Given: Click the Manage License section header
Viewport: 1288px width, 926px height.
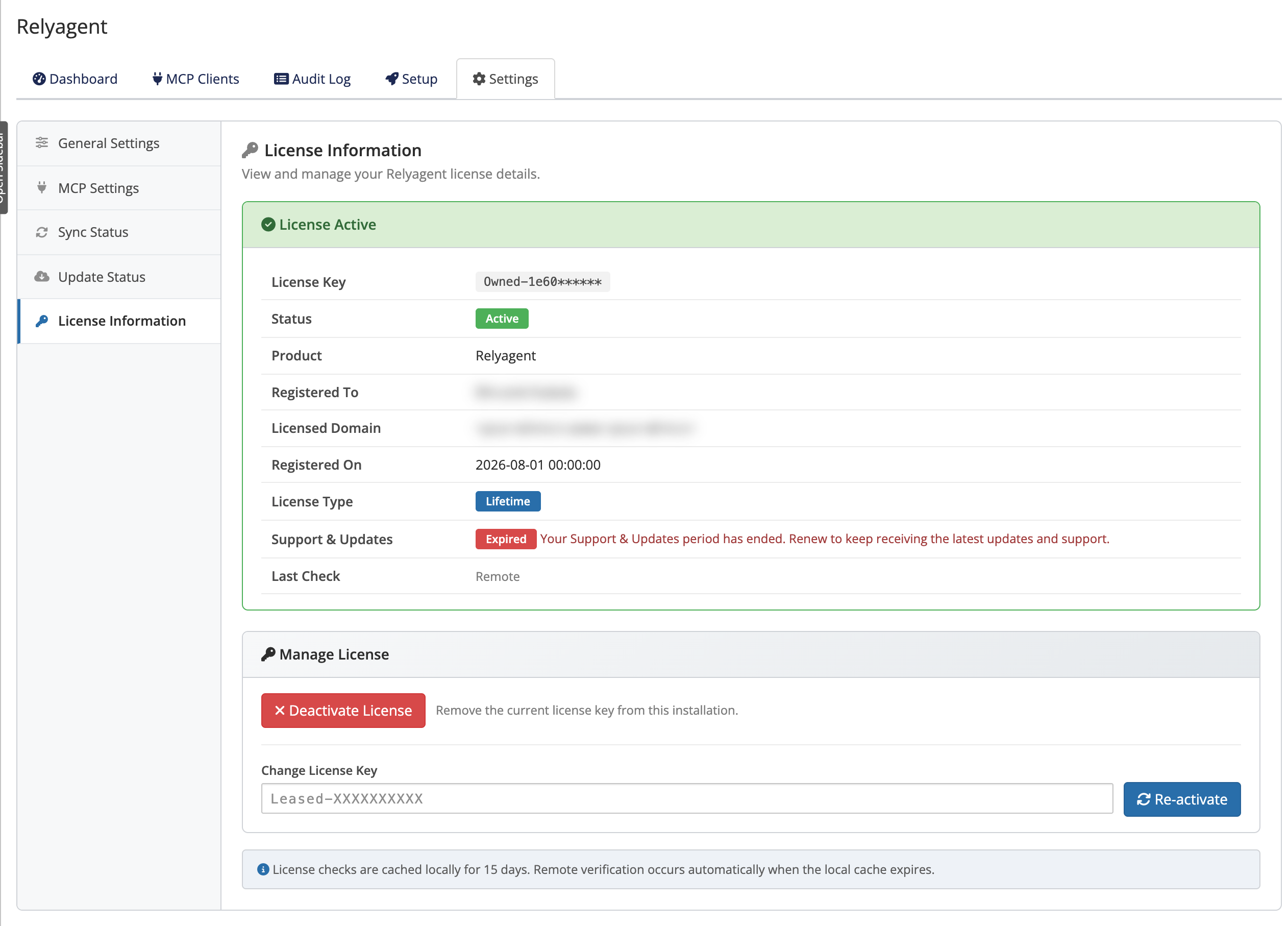Looking at the screenshot, I should tap(751, 654).
